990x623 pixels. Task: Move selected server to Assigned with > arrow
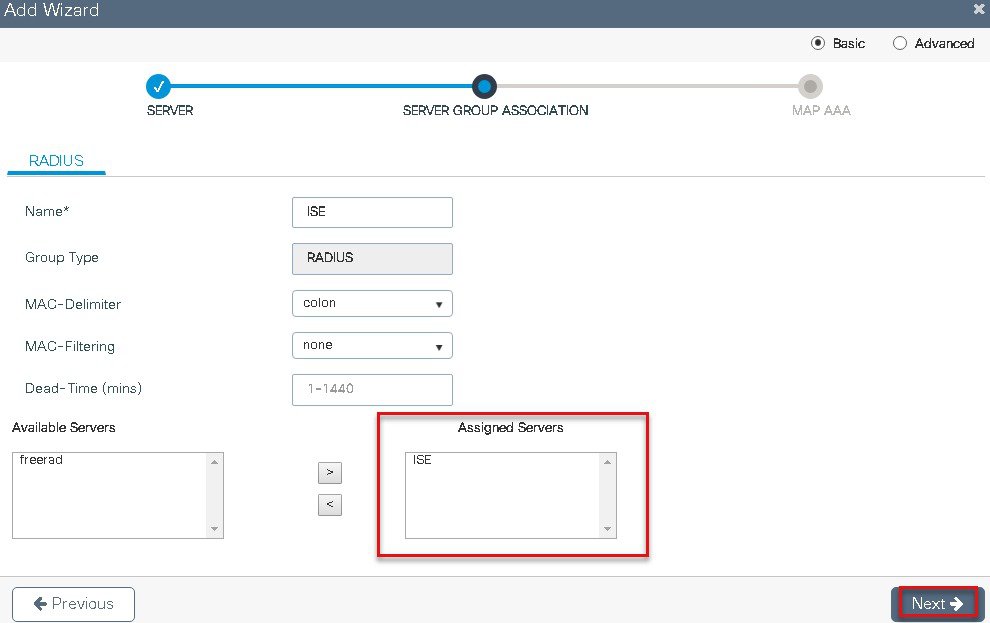(330, 473)
